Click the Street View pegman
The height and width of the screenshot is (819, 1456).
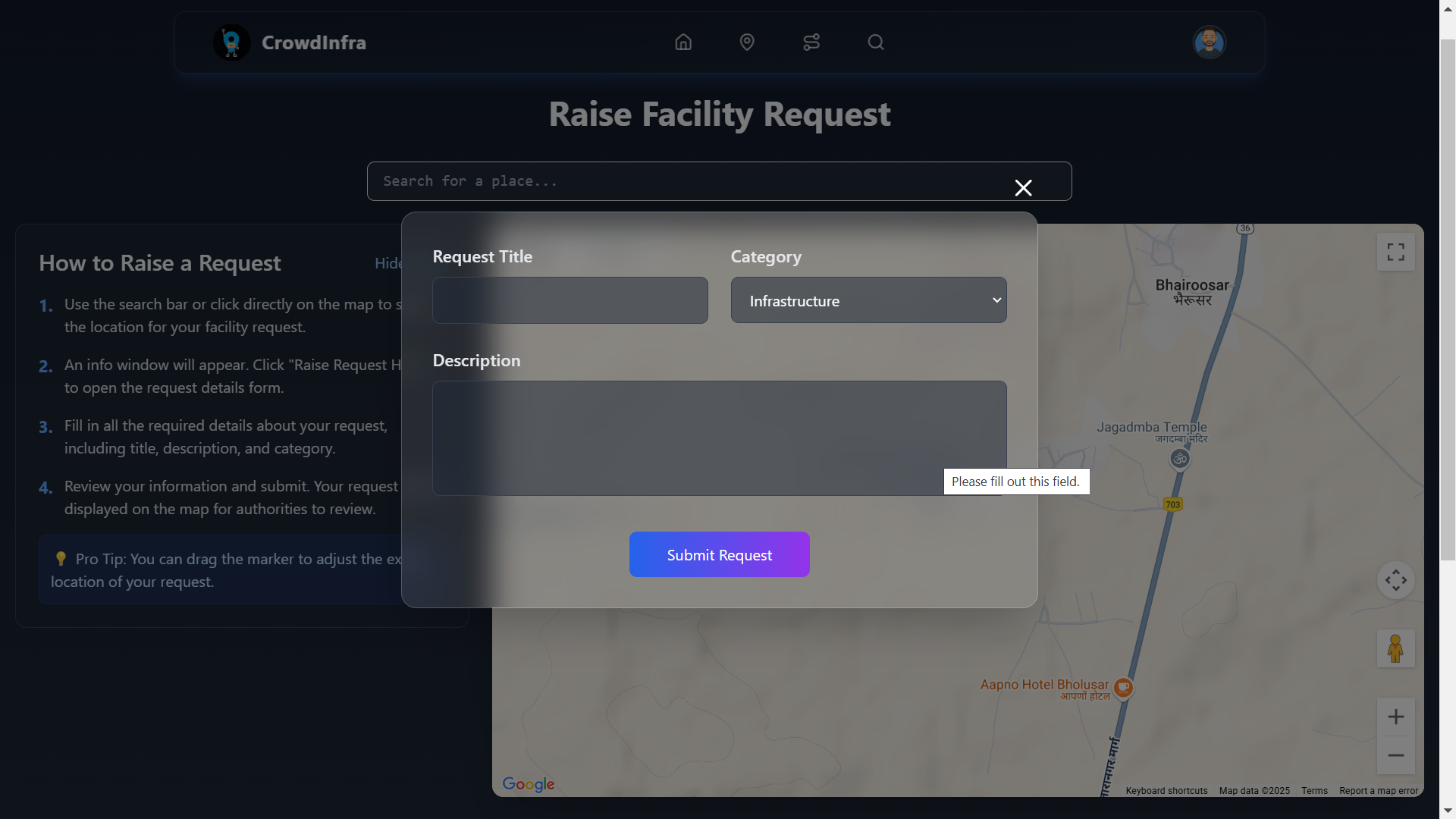[1395, 649]
